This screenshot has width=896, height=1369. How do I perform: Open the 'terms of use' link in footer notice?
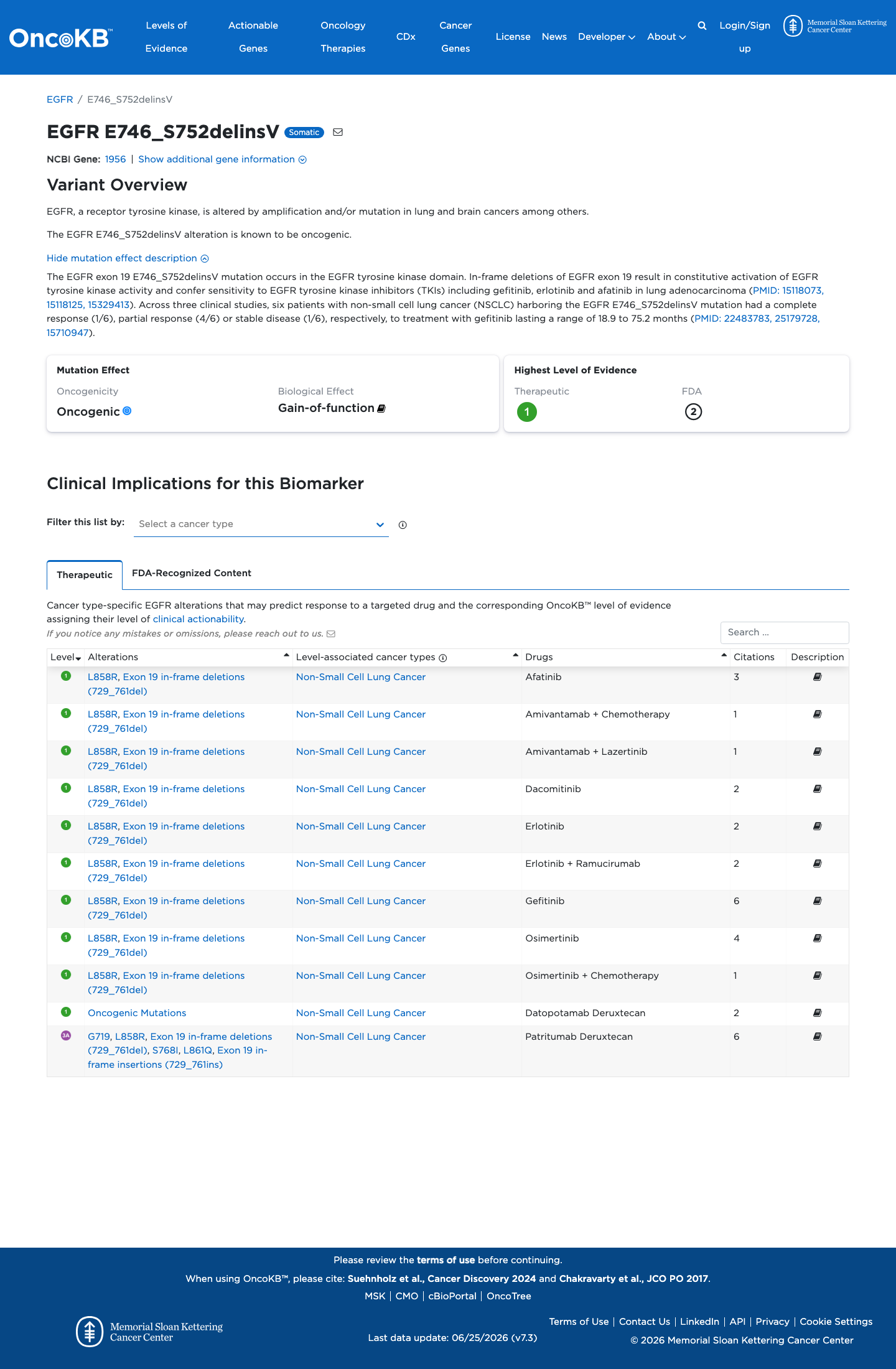tap(446, 1260)
